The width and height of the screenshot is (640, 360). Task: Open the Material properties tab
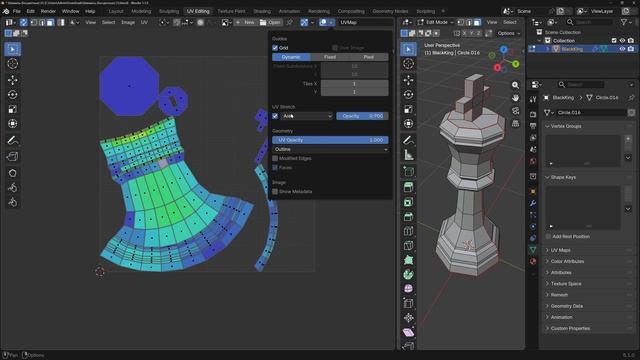point(533,261)
